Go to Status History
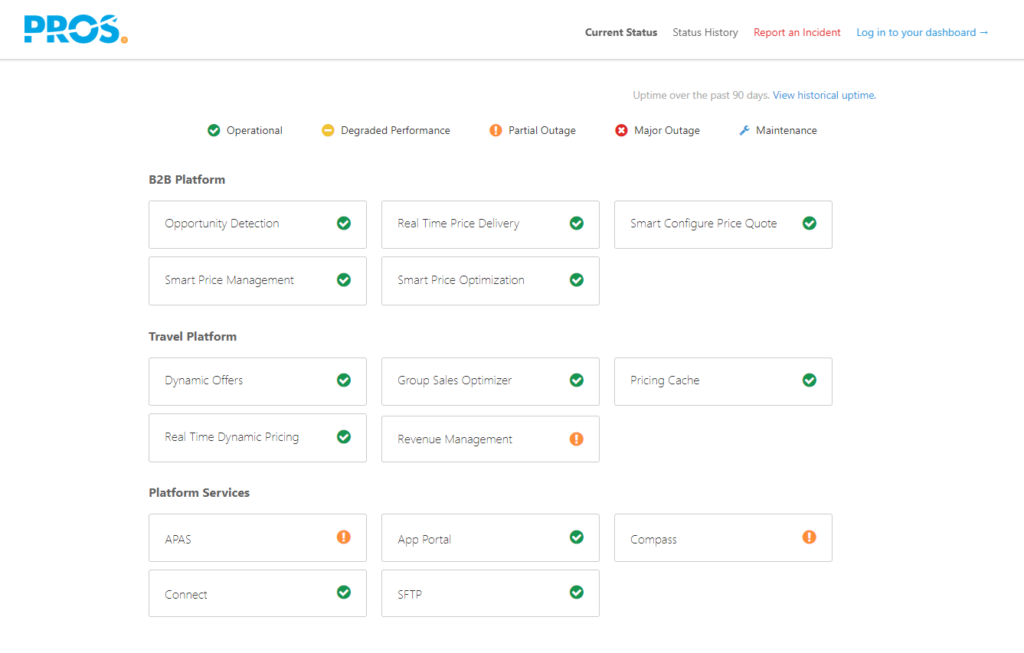 (705, 33)
